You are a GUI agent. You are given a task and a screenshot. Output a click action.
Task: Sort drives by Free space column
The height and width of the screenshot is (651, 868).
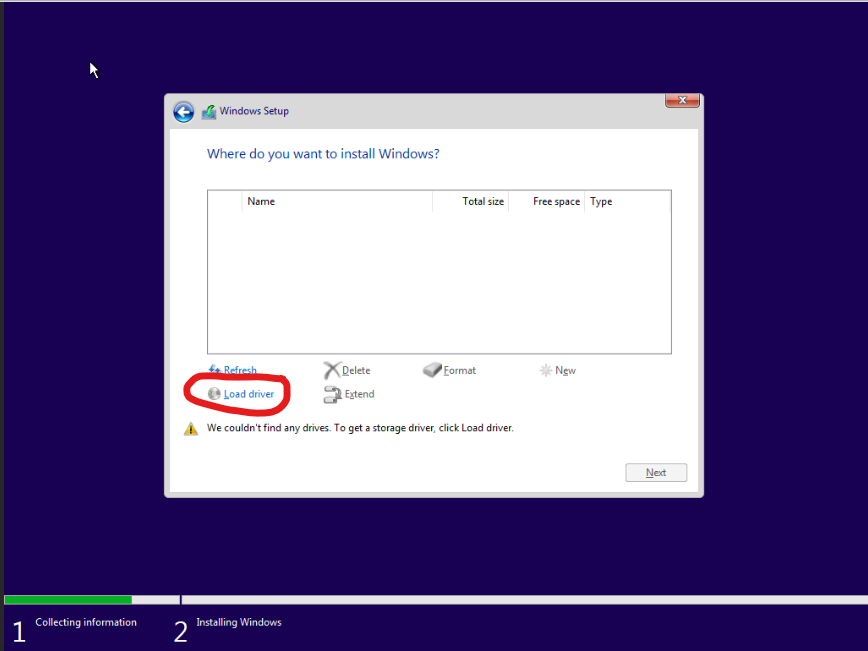point(546,202)
